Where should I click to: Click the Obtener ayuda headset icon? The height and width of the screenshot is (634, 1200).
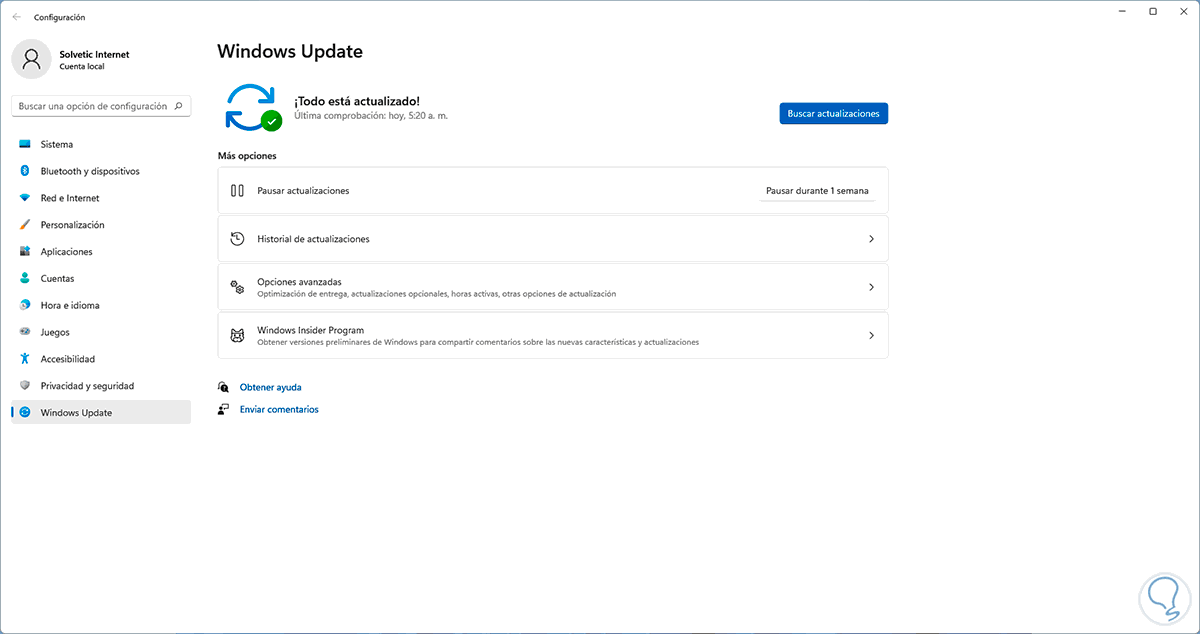point(224,387)
